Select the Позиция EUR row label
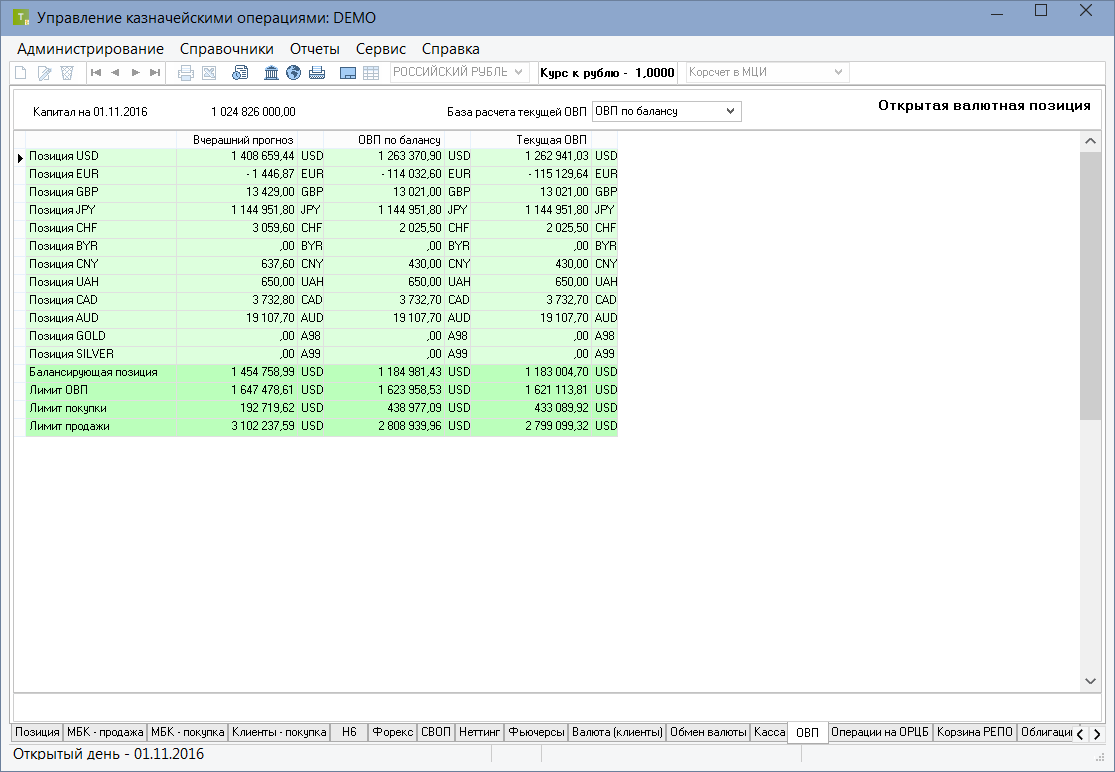 click(x=64, y=174)
